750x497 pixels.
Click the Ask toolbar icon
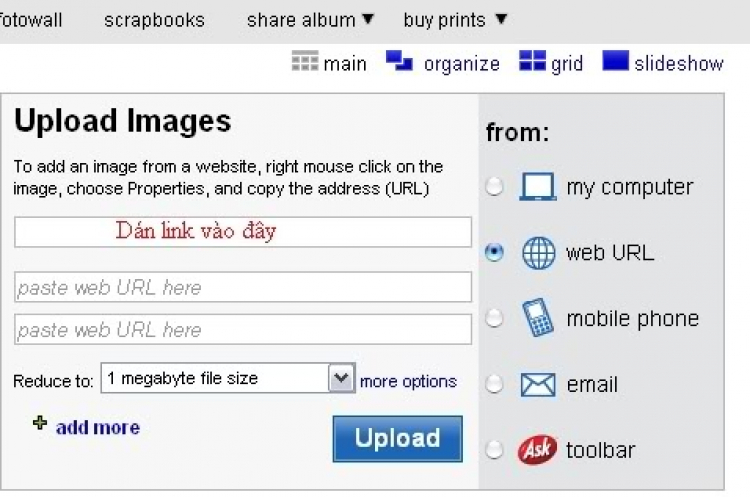(537, 450)
